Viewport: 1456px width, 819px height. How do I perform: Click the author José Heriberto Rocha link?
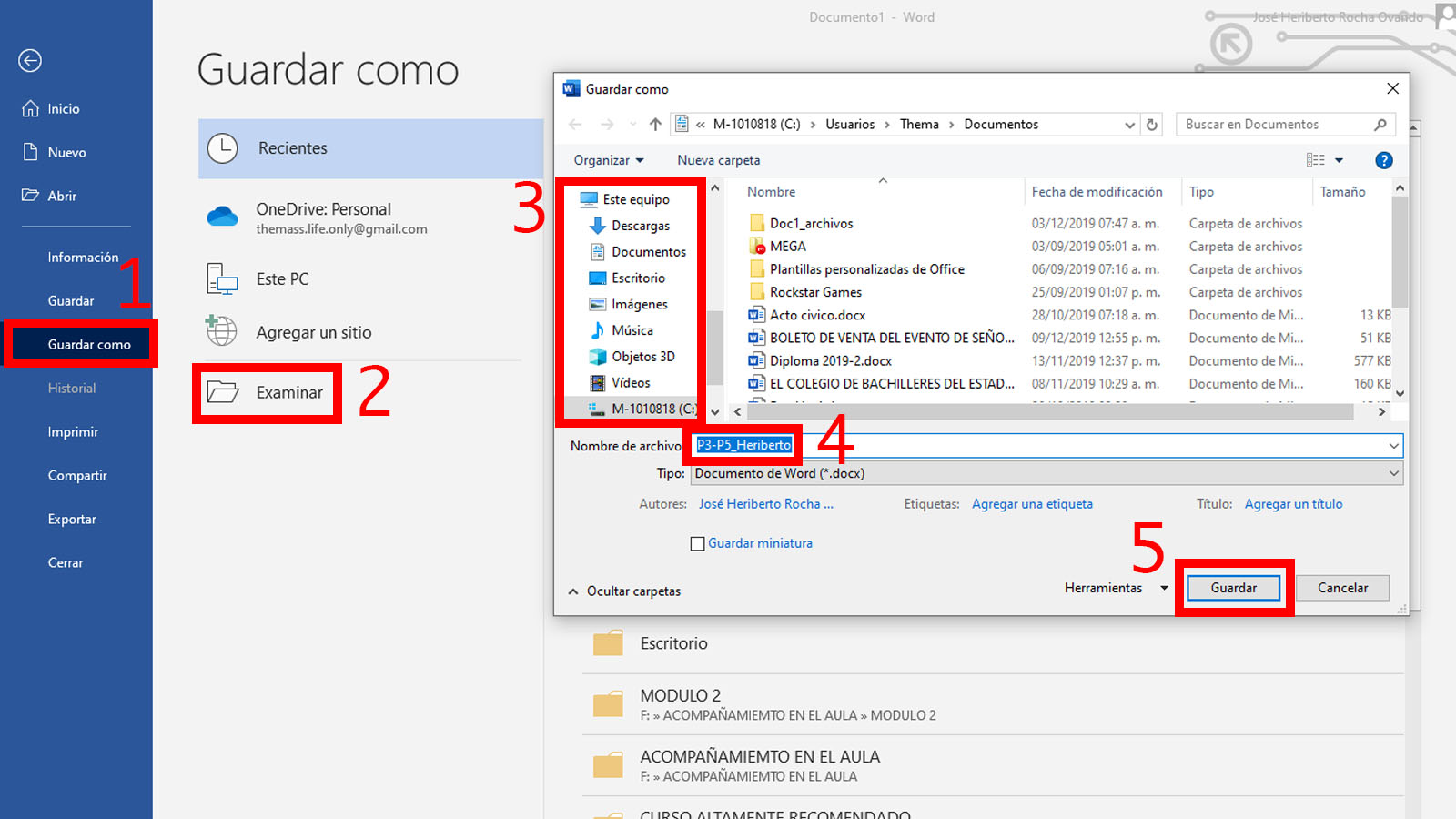click(765, 504)
